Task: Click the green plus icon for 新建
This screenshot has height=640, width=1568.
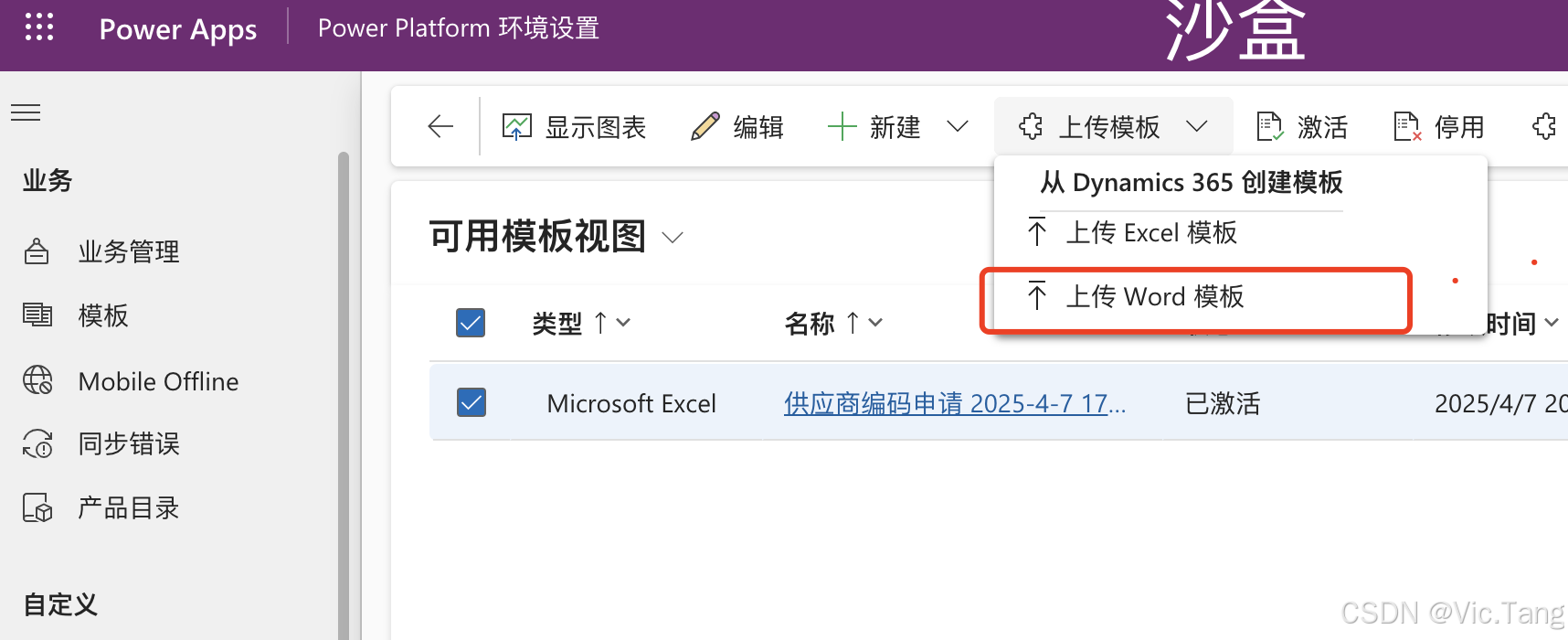Action: (x=841, y=126)
